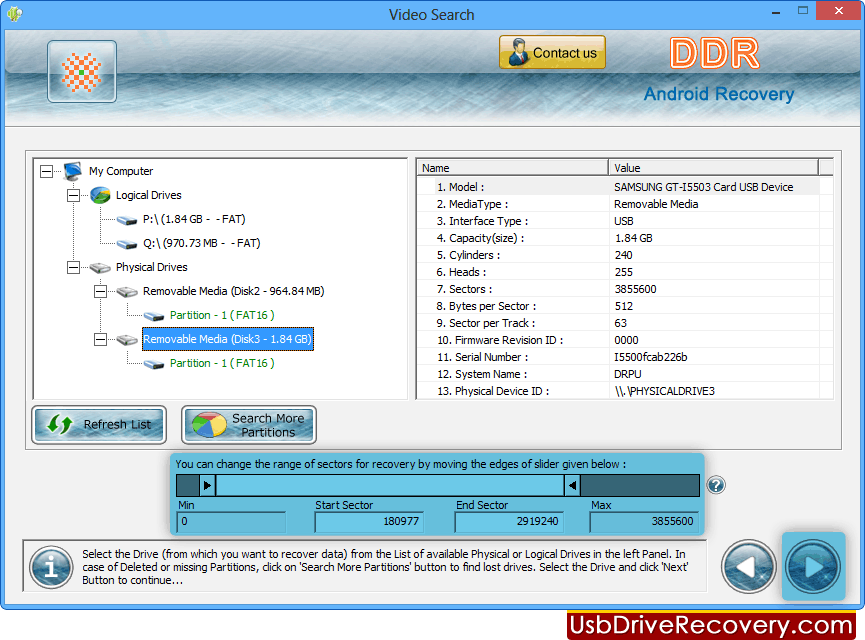Open the slider help question-mark icon
Viewport: 865px width, 640px height.
[716, 486]
